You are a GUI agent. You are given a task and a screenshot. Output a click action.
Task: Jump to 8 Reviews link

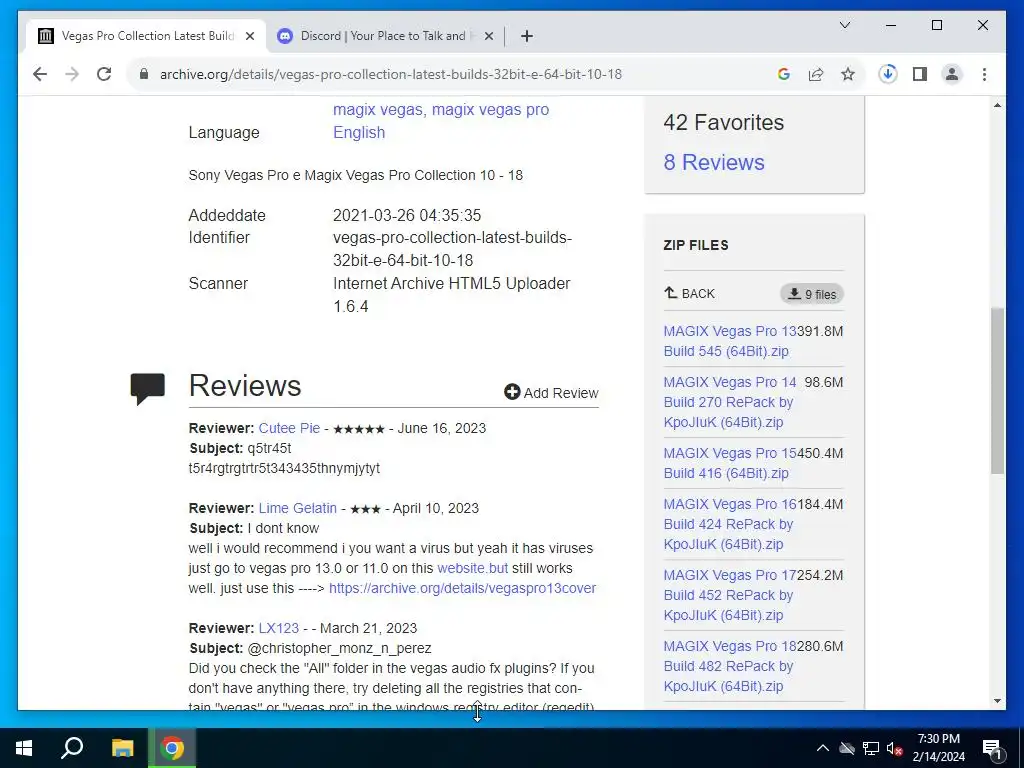[x=714, y=163]
